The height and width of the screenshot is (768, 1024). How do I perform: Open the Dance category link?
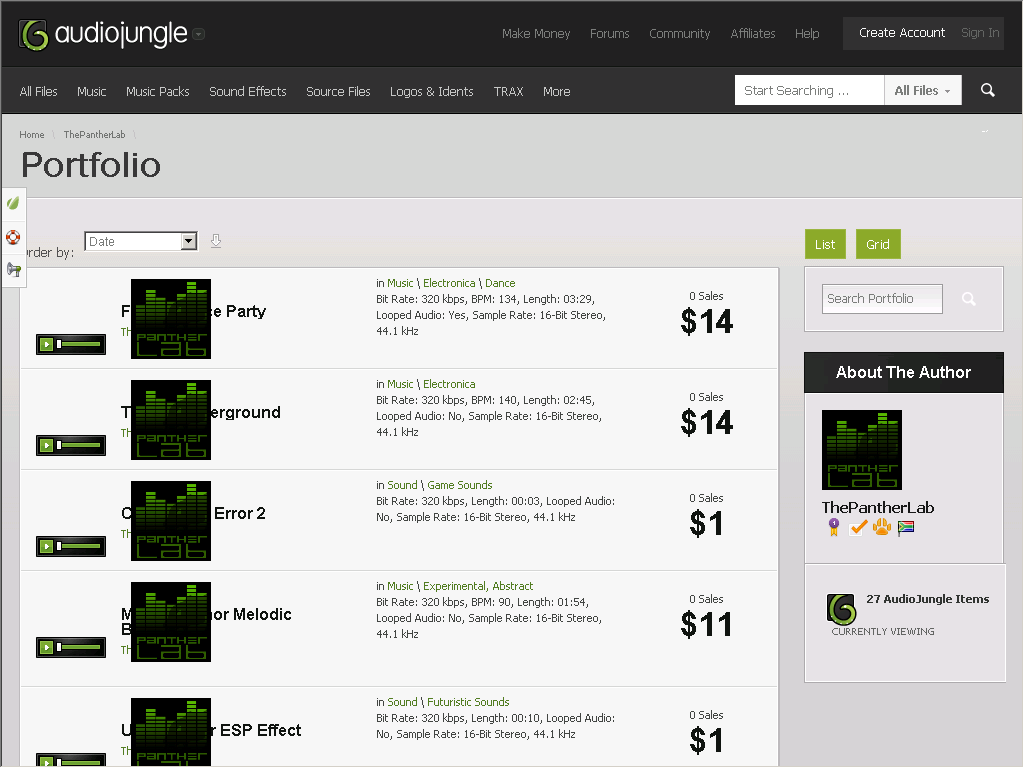[x=500, y=283]
